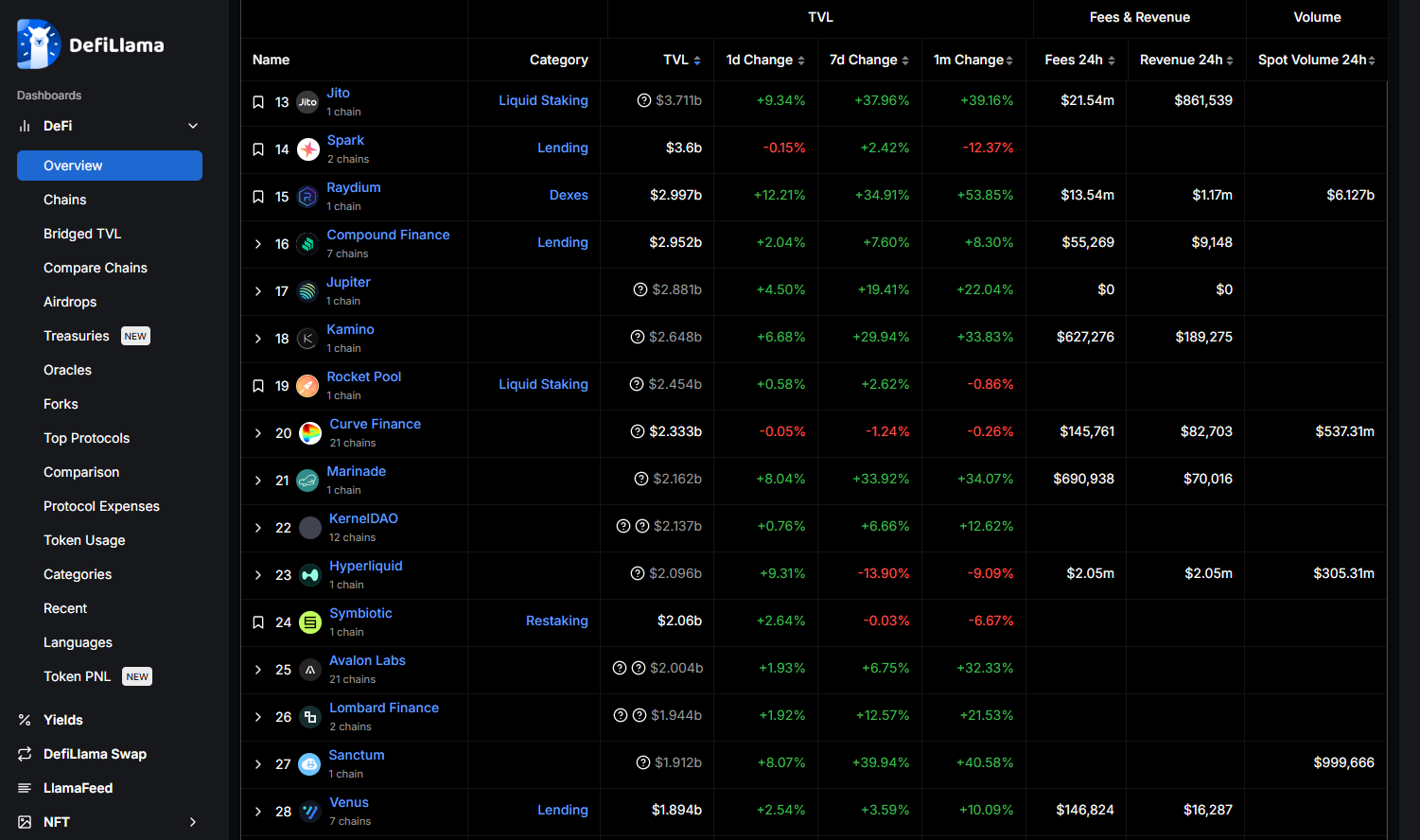Expand the Hyperliquid row

tap(258, 575)
